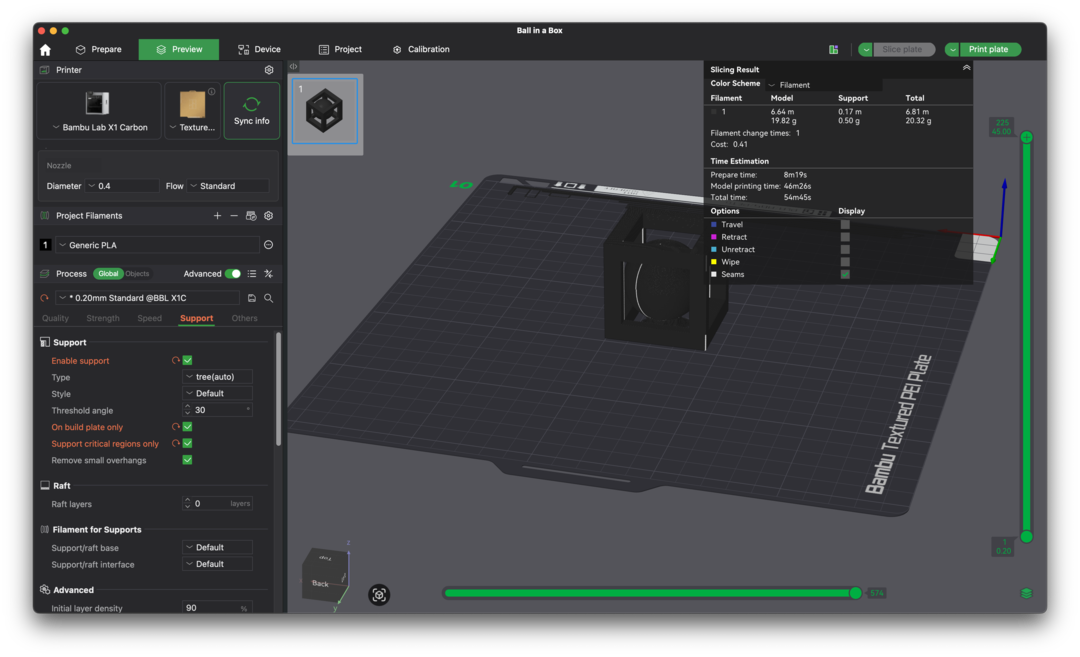The image size is (1080, 657).
Task: Collapse the Slicing Result panel
Action: click(966, 68)
